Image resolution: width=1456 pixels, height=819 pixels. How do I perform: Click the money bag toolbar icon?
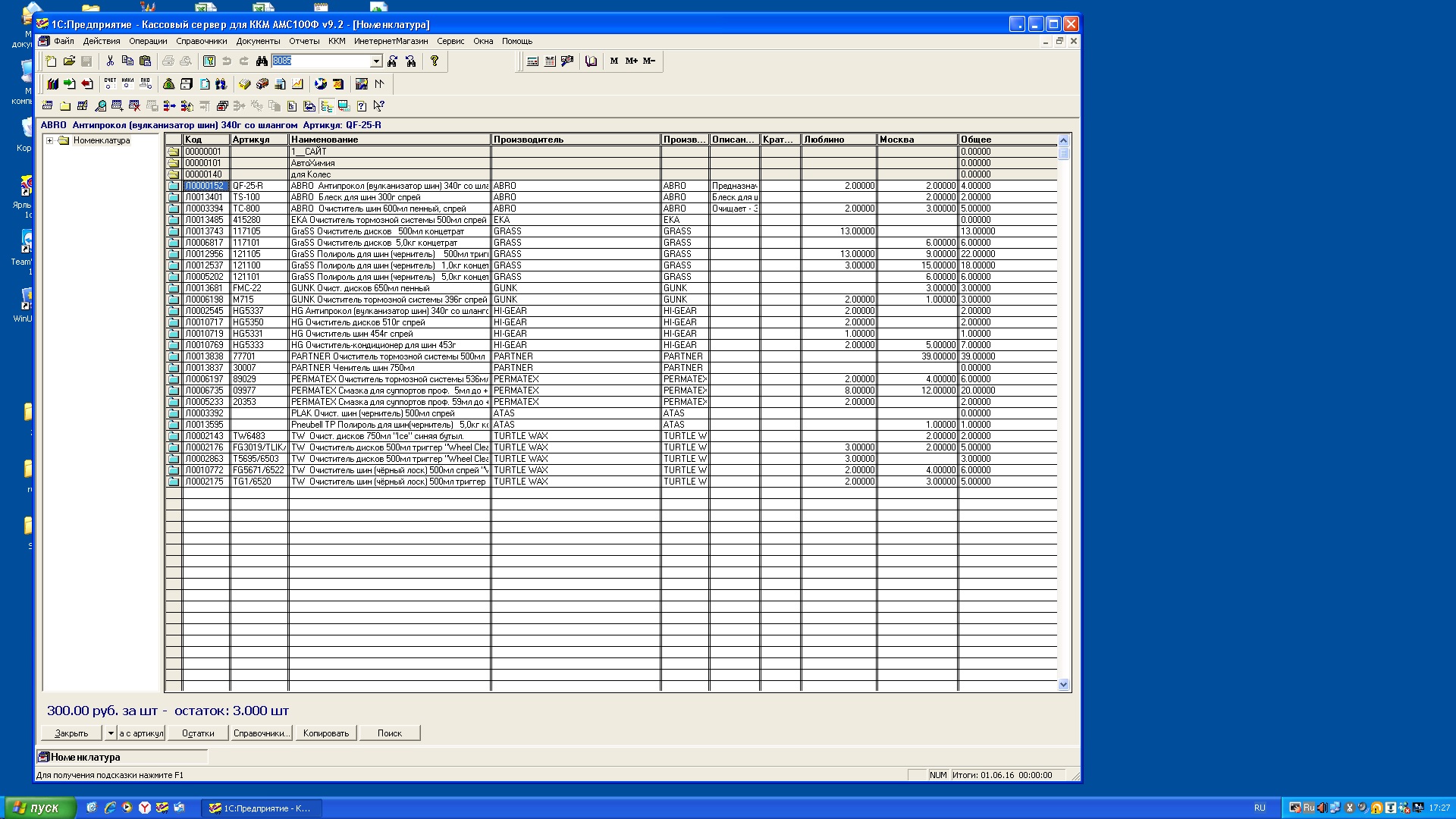pyautogui.click(x=168, y=83)
